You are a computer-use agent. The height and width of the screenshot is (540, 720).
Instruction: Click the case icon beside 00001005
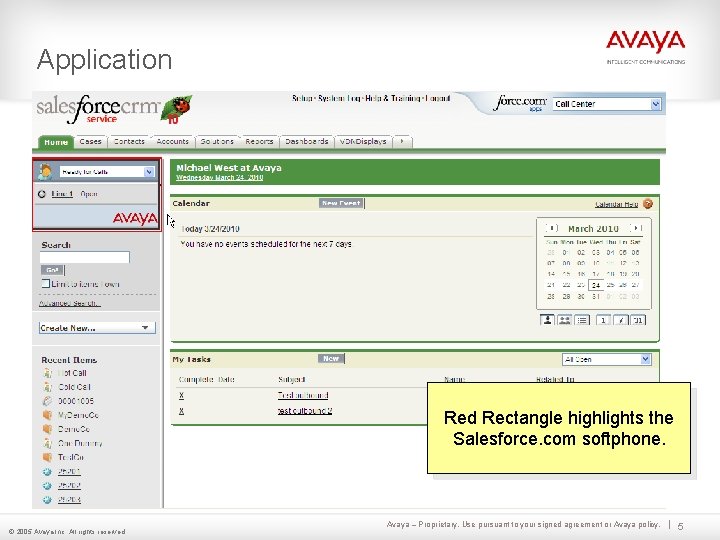click(47, 401)
